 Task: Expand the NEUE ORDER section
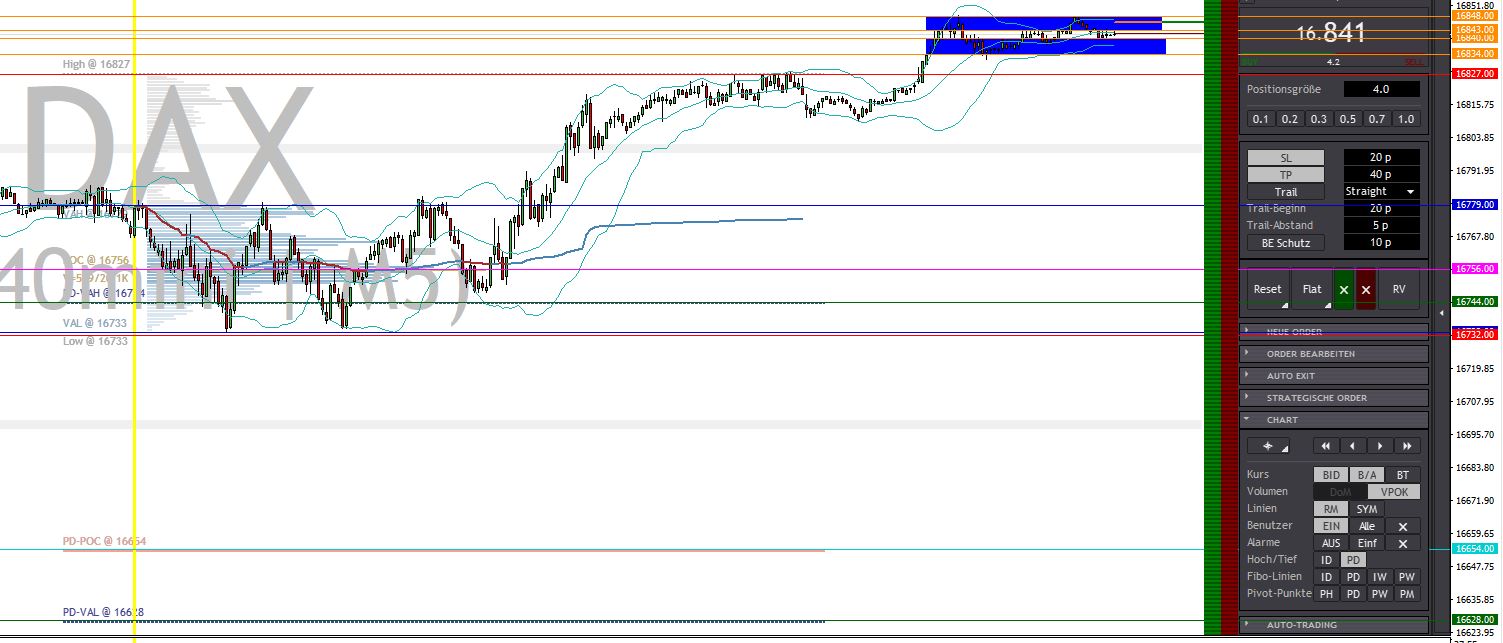1334,332
